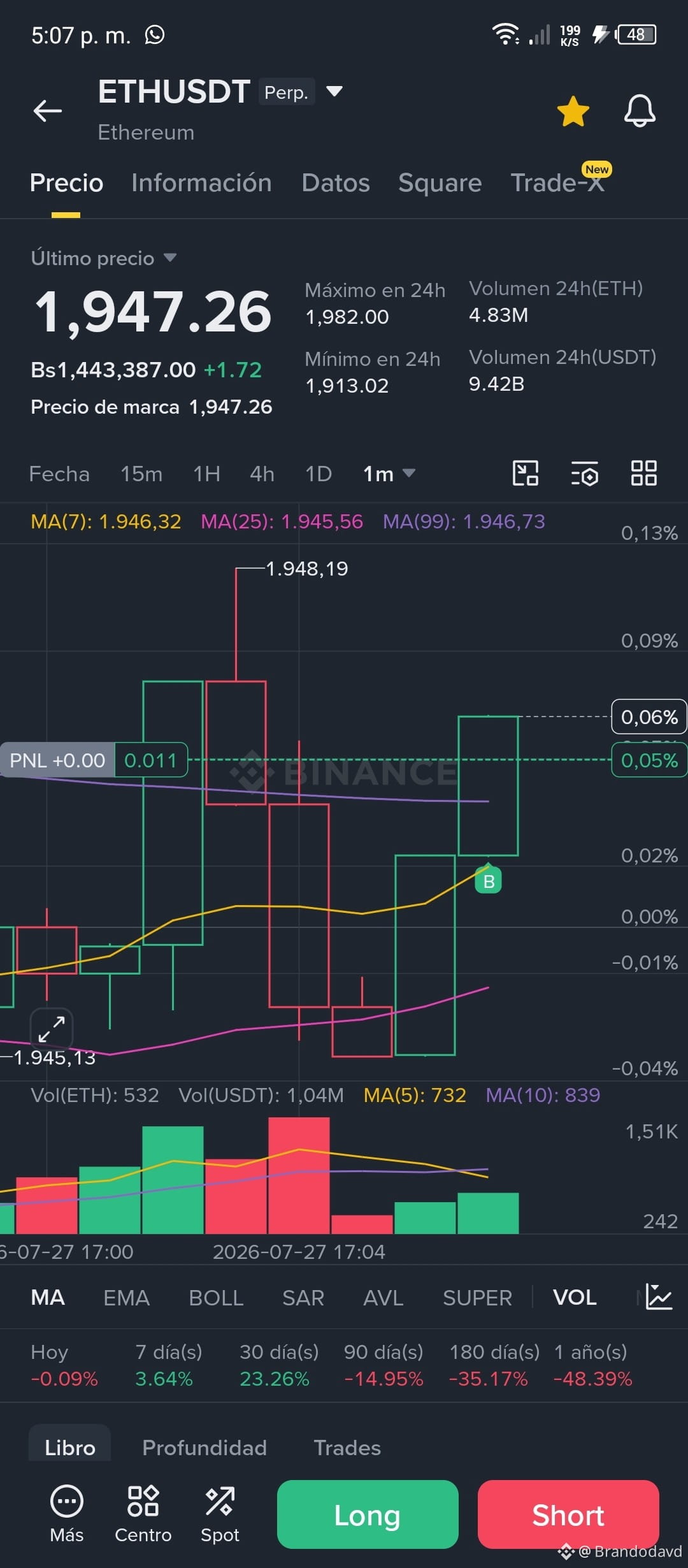This screenshot has height=1568, width=688.
Task: Select the 15m timeframe
Action: (141, 474)
